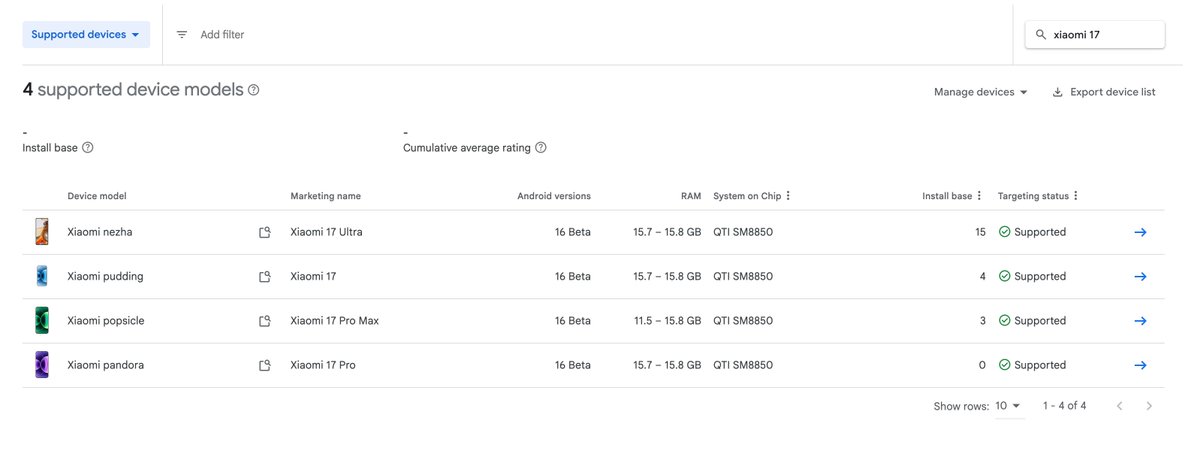The height and width of the screenshot is (460, 1200).
Task: Open the Cumulative average rating help icon
Action: 541,148
